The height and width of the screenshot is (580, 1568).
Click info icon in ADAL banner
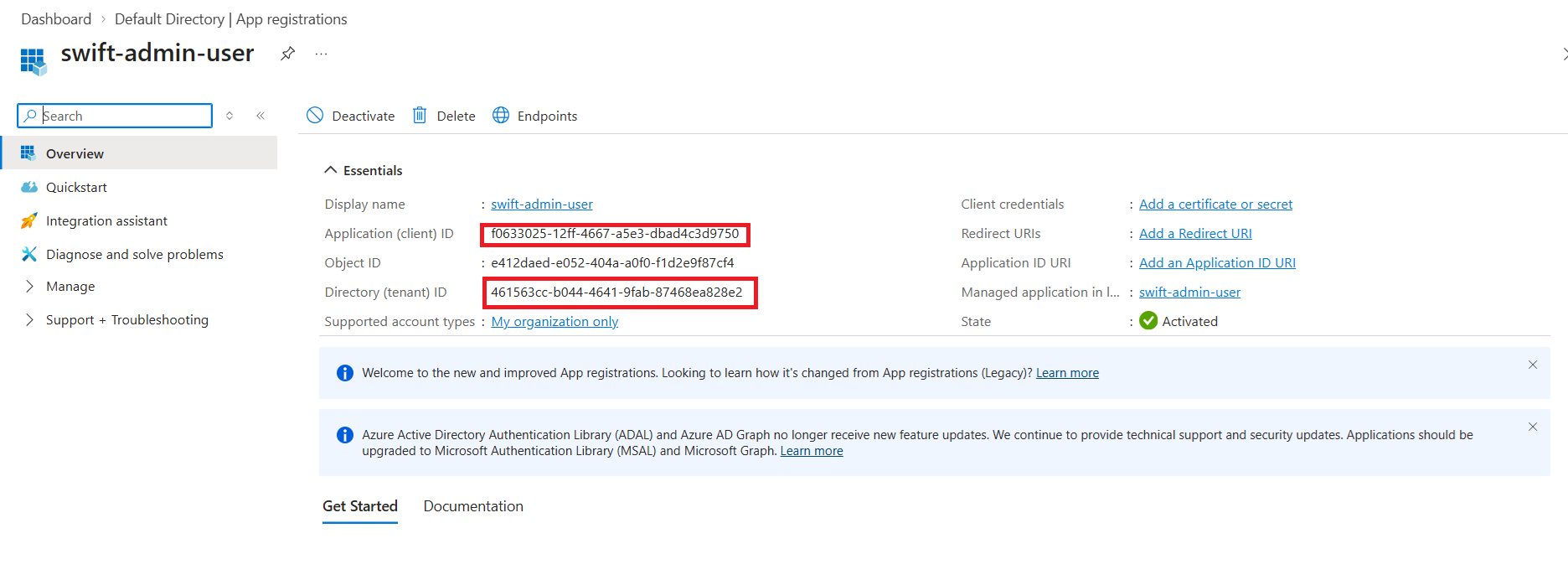click(345, 435)
